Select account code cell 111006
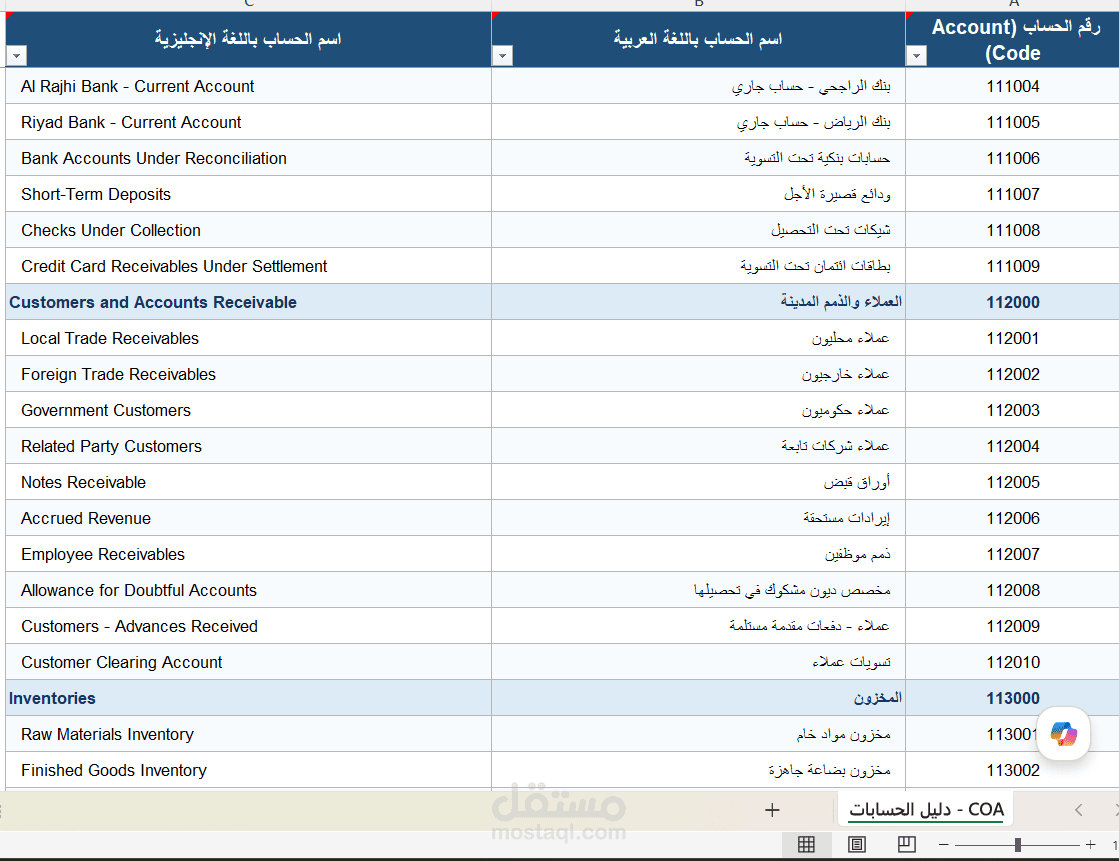This screenshot has height=861, width=1119. (x=1013, y=158)
